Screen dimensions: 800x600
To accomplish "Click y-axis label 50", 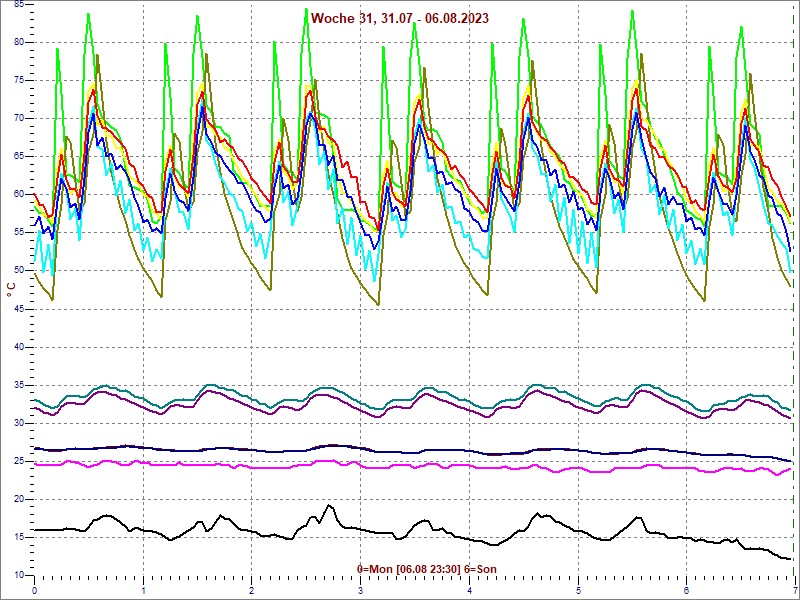I will [19, 270].
